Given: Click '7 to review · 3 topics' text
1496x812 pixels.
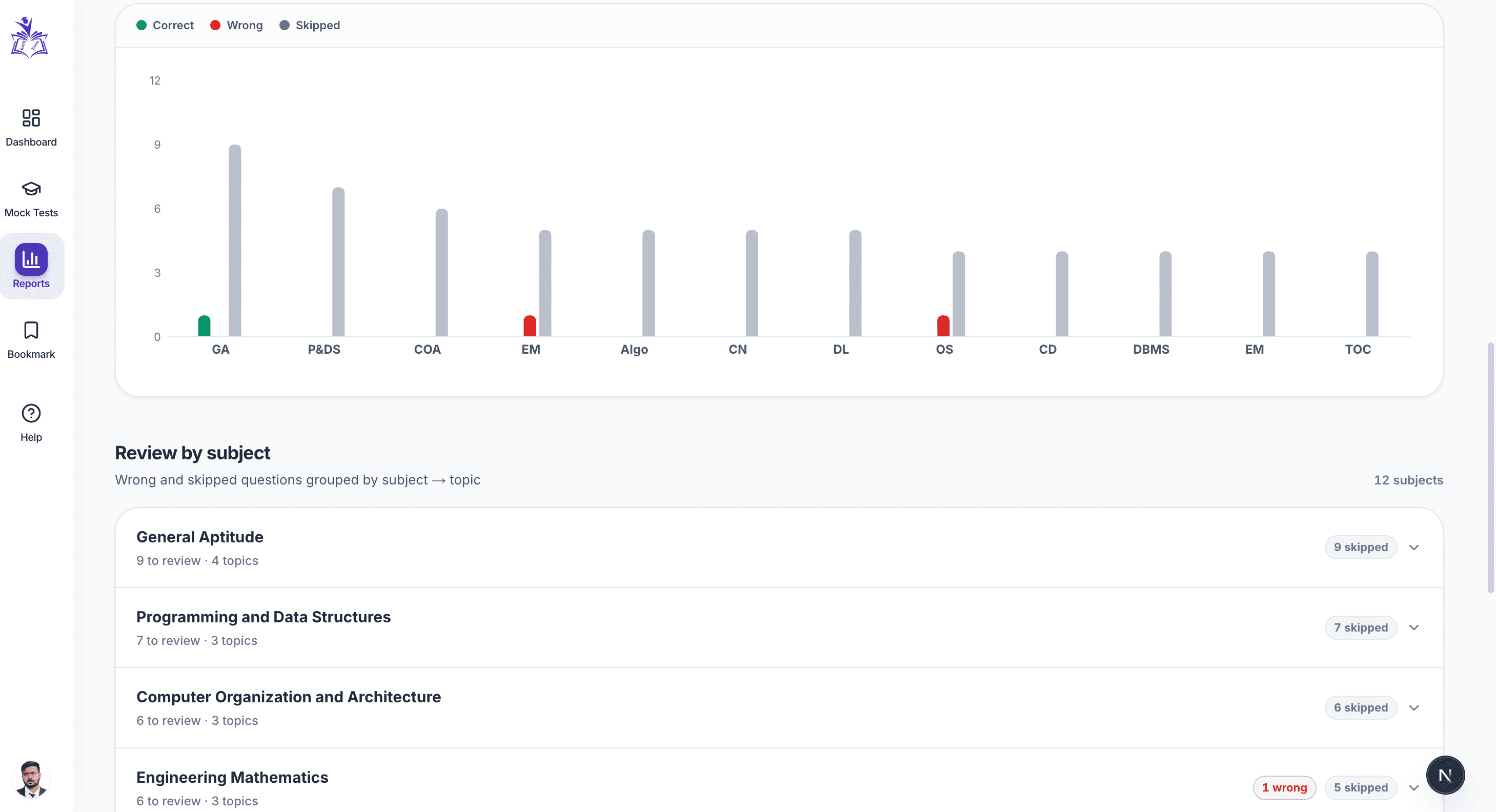Looking at the screenshot, I should pos(197,640).
